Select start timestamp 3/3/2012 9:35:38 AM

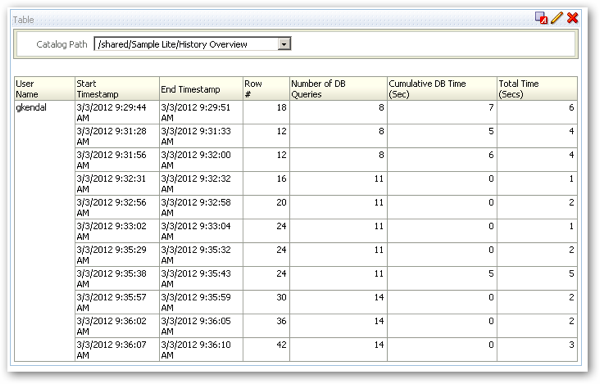(117, 278)
